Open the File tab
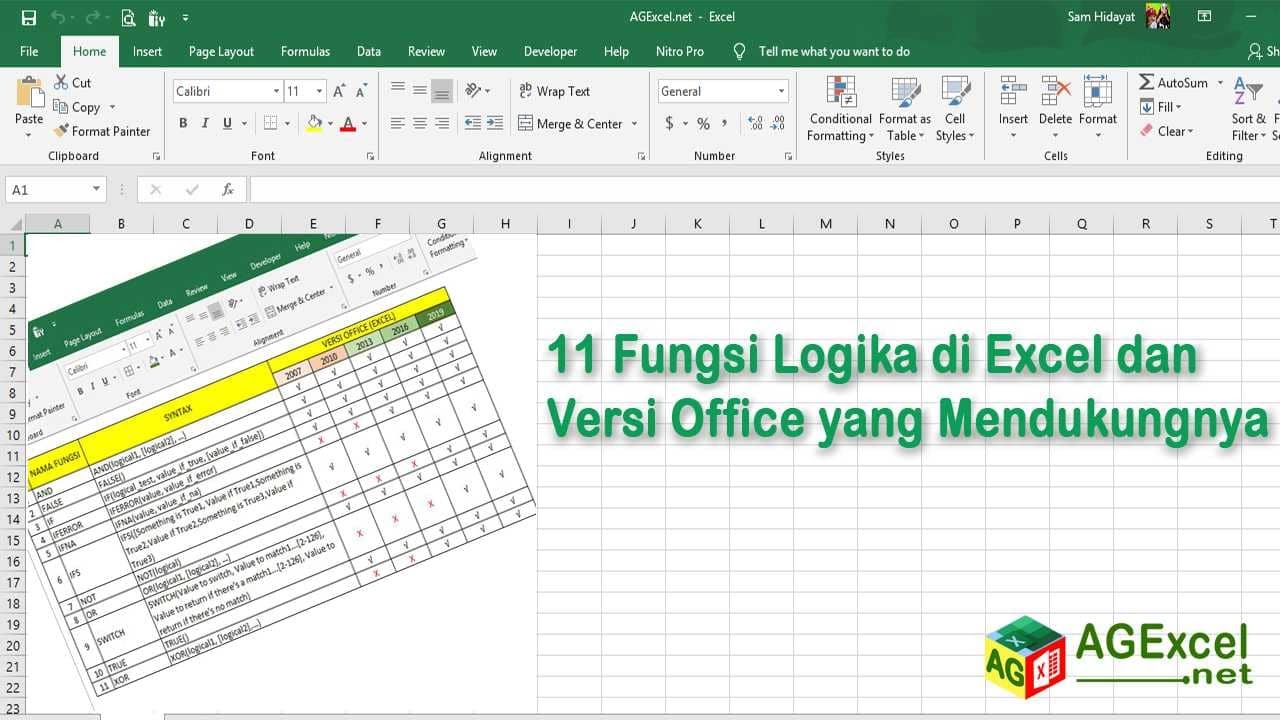This screenshot has height=720, width=1280. click(29, 51)
